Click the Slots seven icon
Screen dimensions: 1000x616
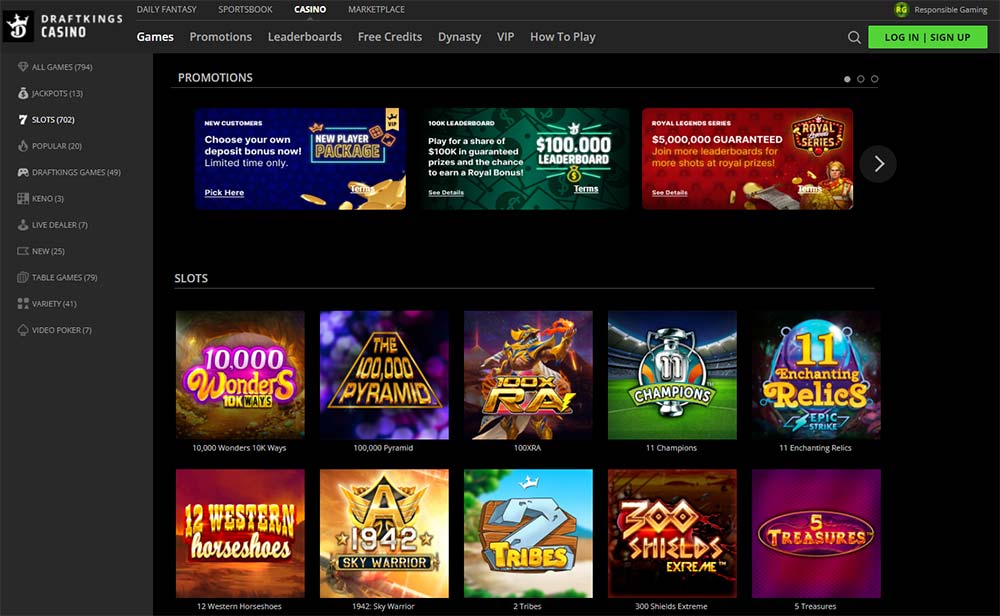[x=23, y=119]
